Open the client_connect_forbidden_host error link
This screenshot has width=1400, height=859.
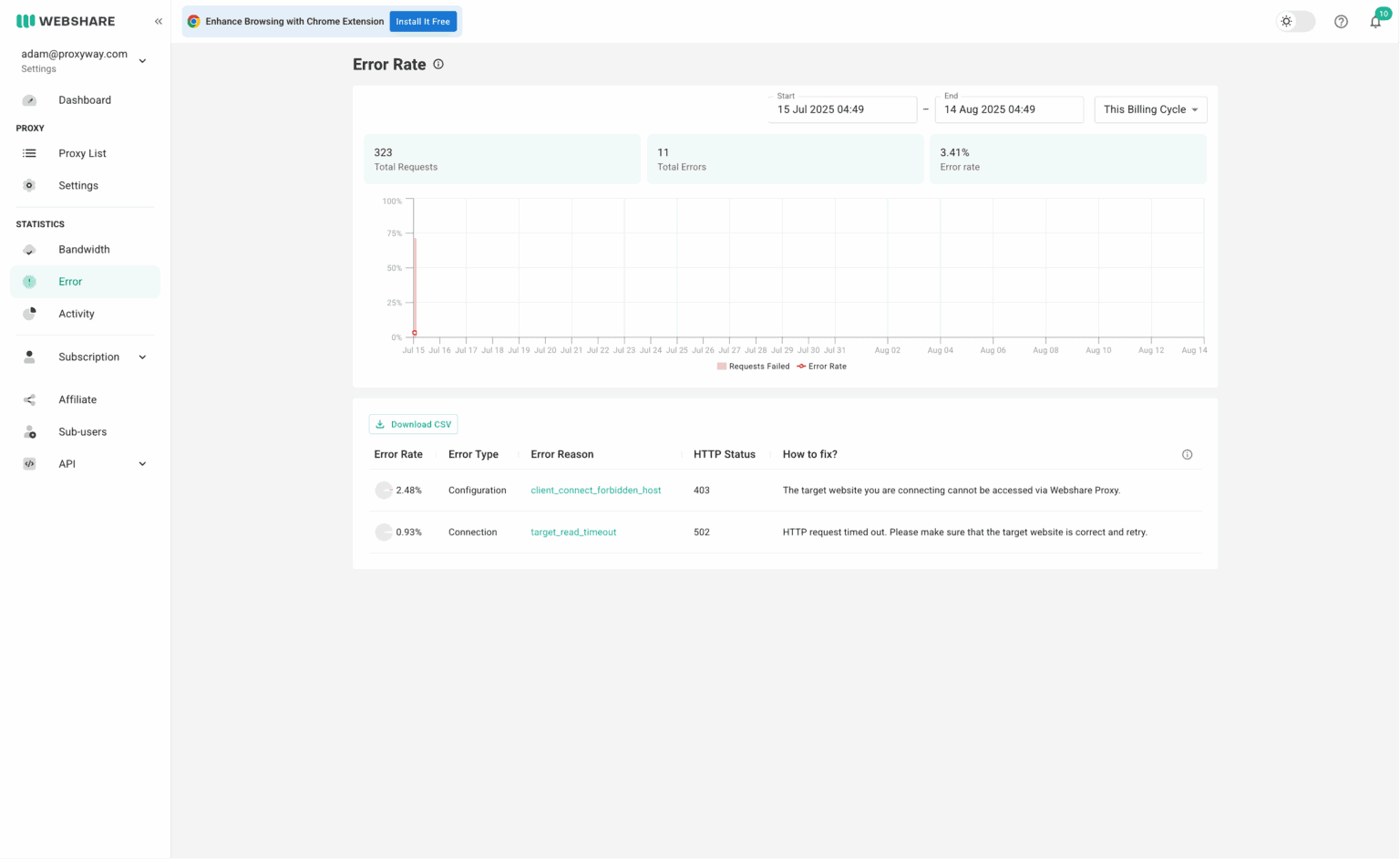tap(596, 490)
